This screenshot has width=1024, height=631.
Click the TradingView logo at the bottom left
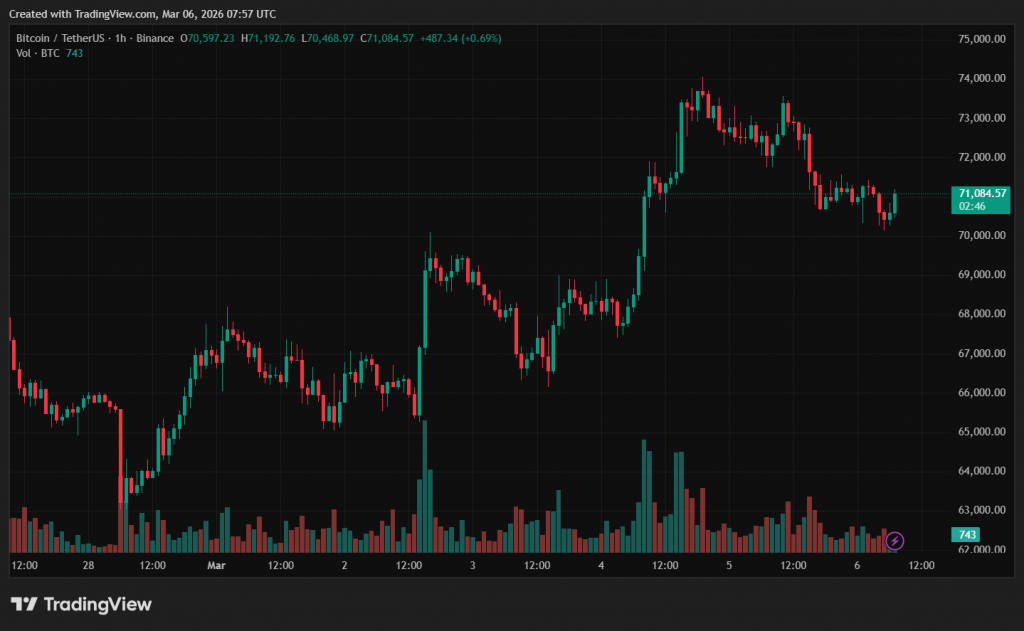pos(81,604)
